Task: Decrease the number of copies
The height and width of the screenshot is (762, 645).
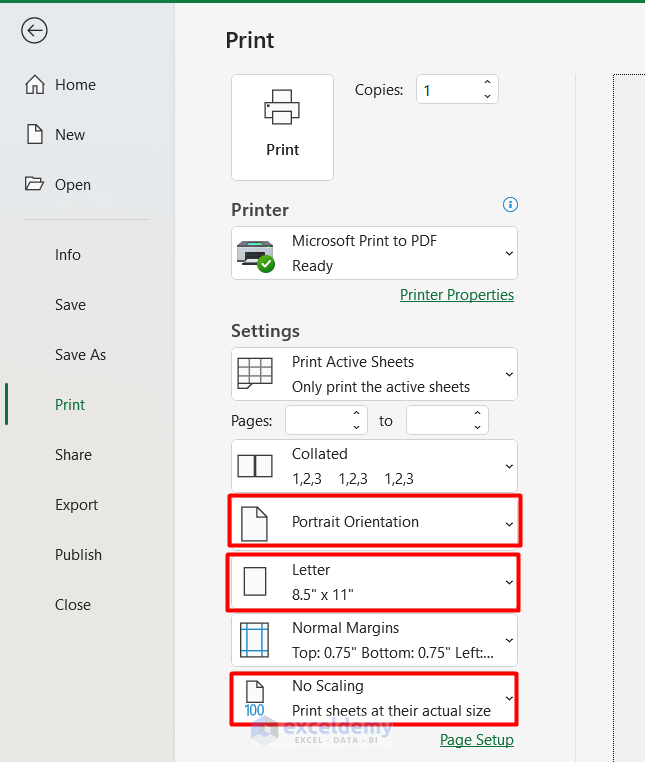Action: pyautogui.click(x=487, y=97)
